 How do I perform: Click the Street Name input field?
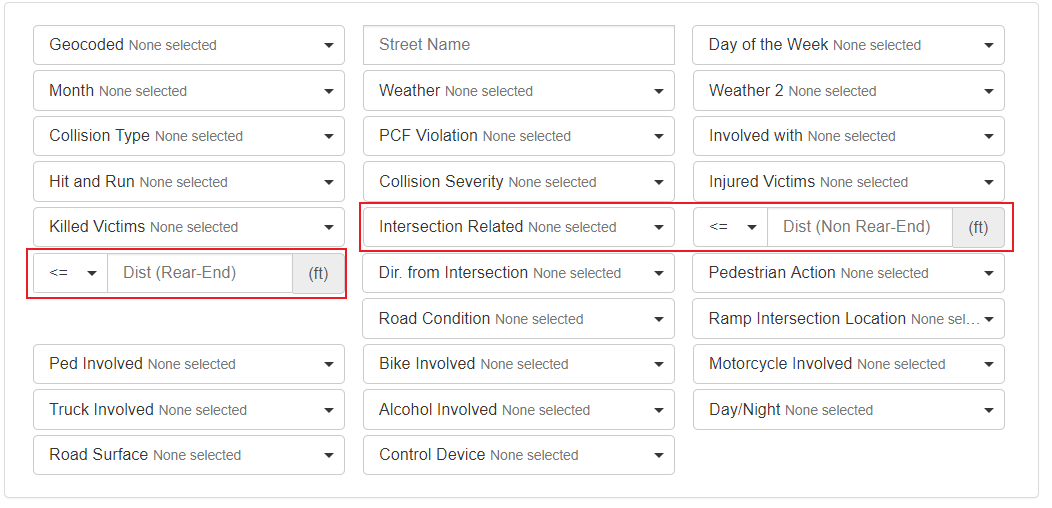pyautogui.click(x=518, y=45)
